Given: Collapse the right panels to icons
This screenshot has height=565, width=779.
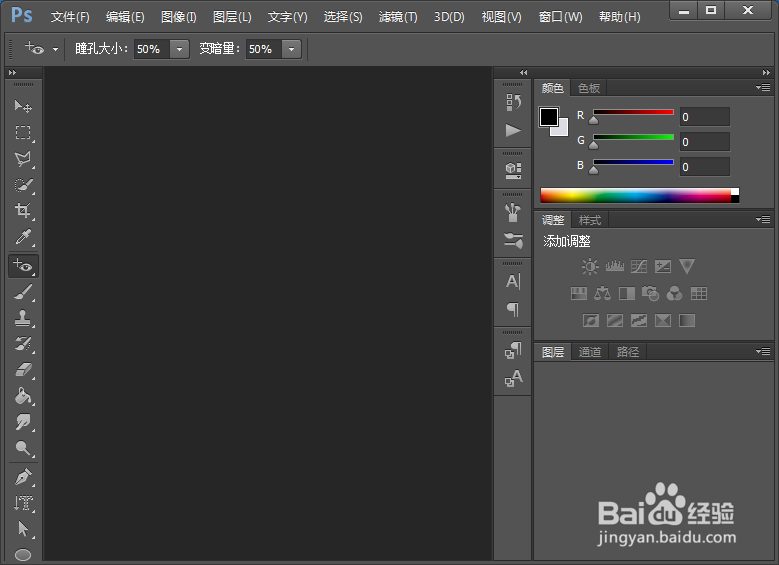Looking at the screenshot, I should pyautogui.click(x=766, y=73).
